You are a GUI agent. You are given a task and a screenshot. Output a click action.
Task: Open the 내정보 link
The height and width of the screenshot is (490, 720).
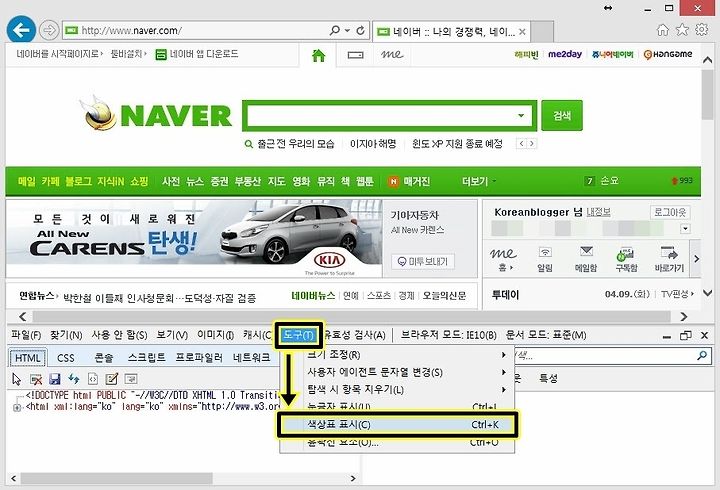tap(598, 212)
